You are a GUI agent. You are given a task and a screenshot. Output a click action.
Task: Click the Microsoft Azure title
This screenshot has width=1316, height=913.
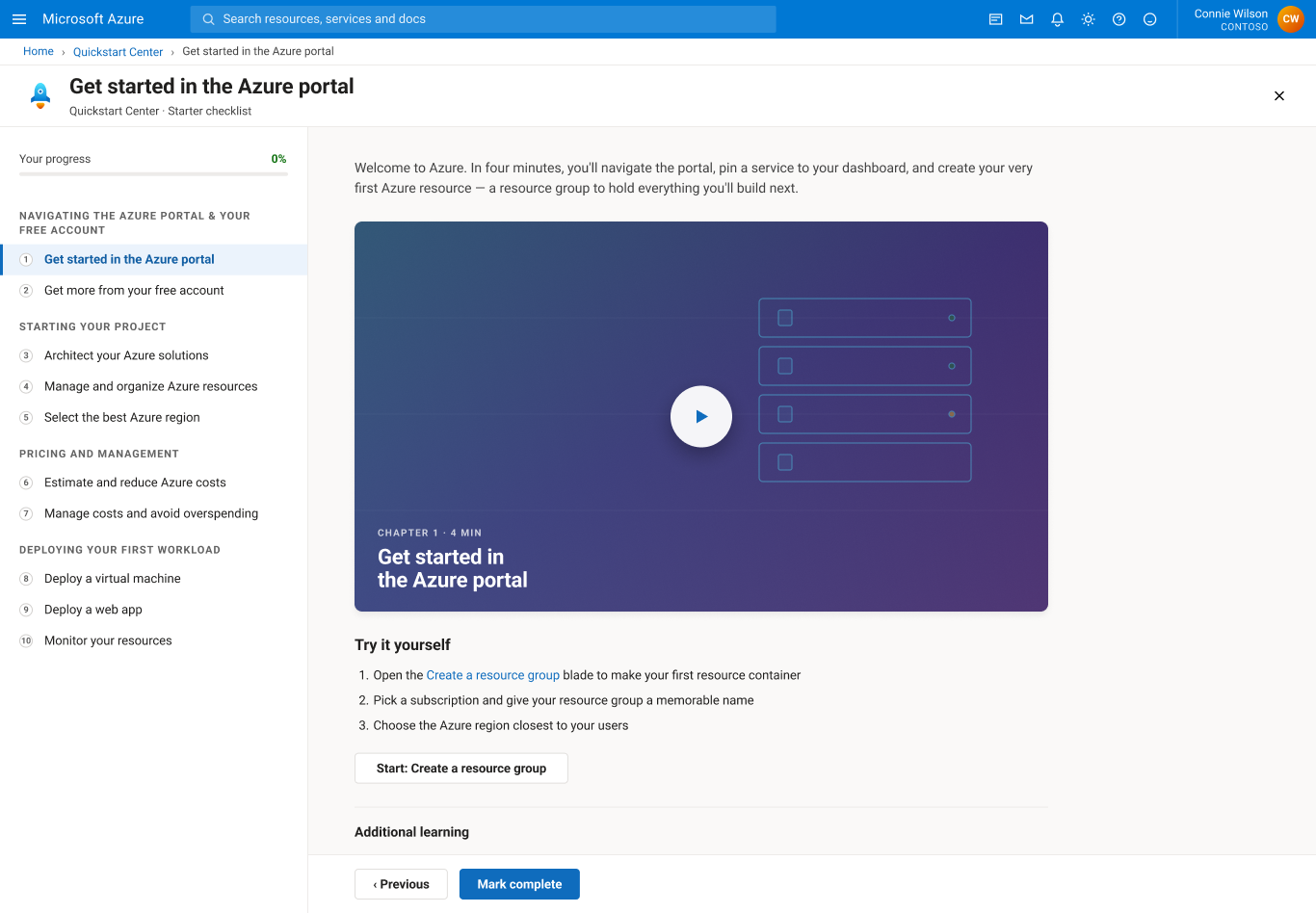tap(93, 19)
